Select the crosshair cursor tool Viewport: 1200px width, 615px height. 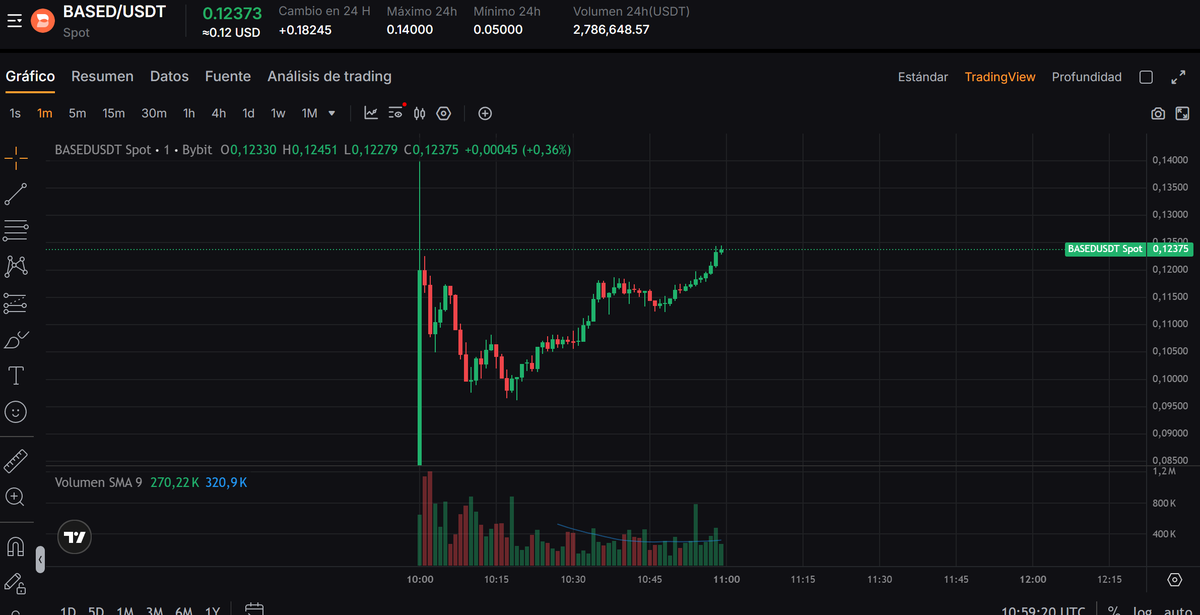(x=16, y=157)
